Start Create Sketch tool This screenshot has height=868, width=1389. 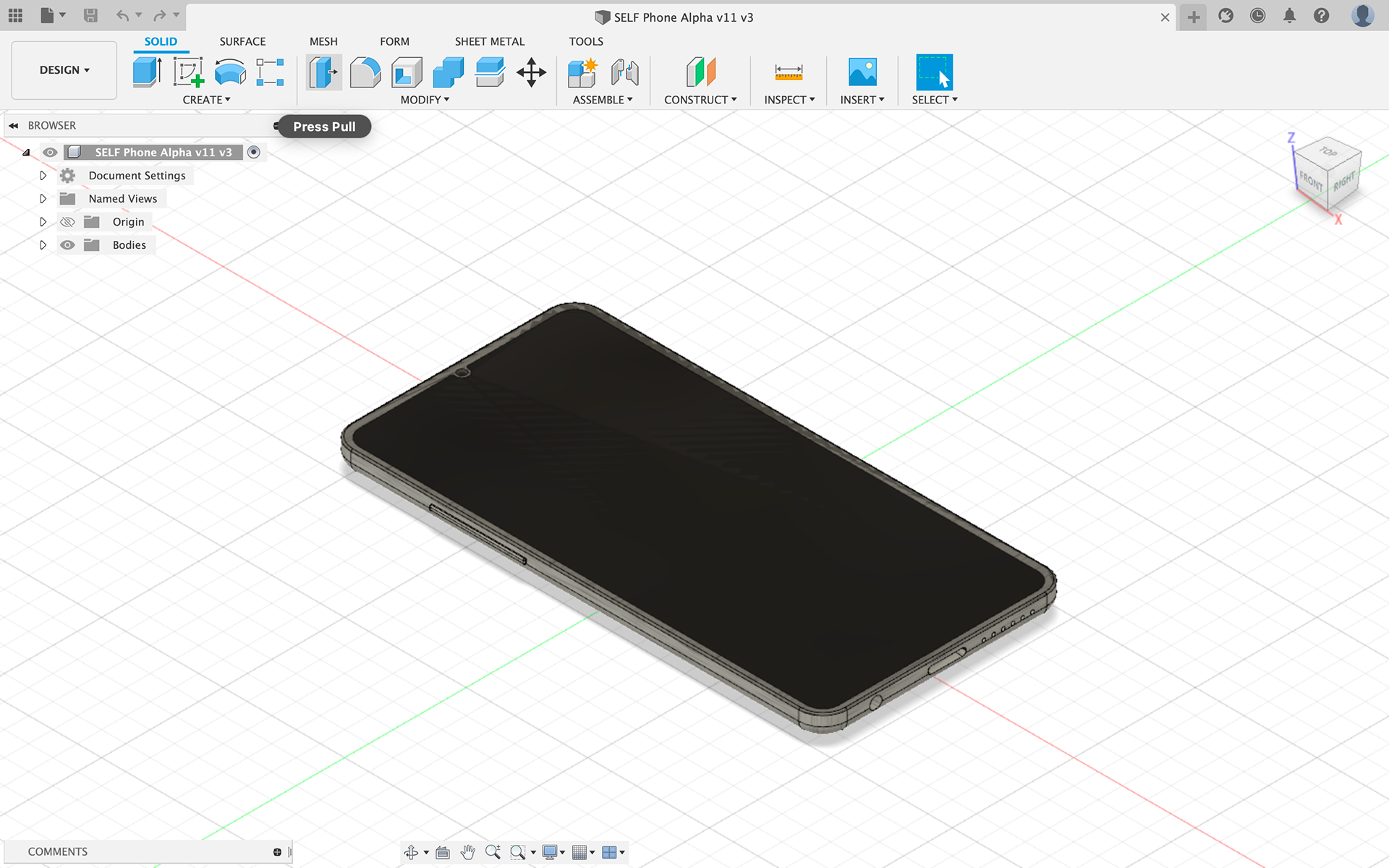(x=189, y=72)
